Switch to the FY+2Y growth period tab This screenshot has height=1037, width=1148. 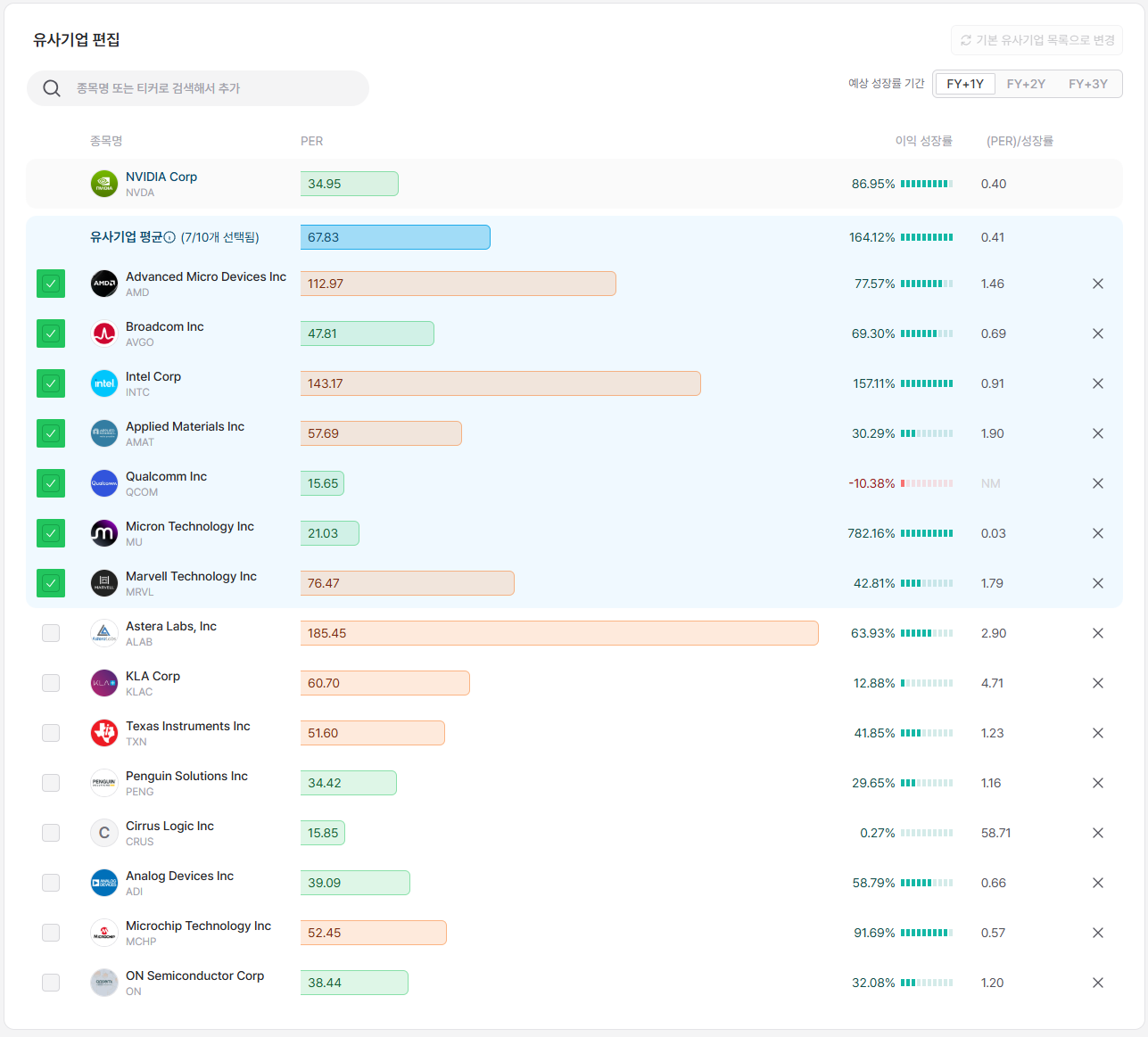pyautogui.click(x=1026, y=84)
